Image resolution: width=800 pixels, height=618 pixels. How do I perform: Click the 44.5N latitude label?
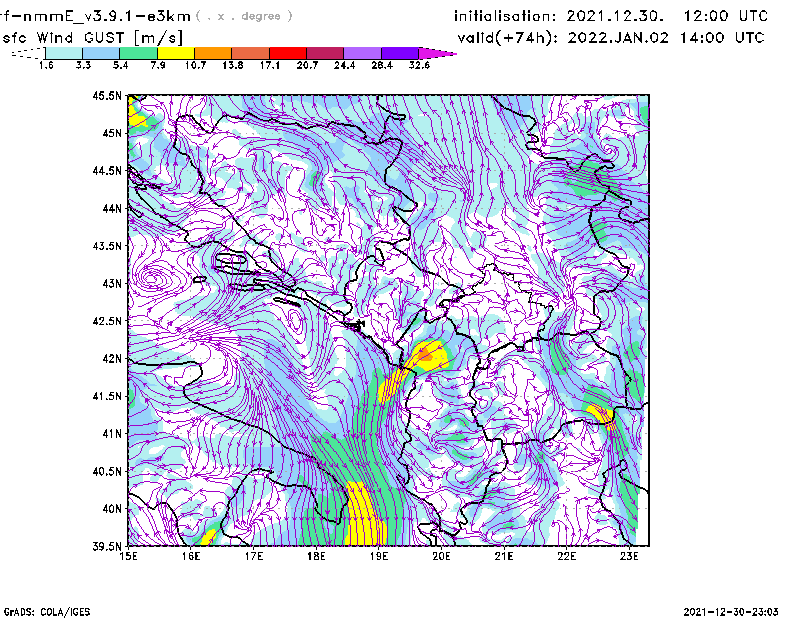pos(107,170)
